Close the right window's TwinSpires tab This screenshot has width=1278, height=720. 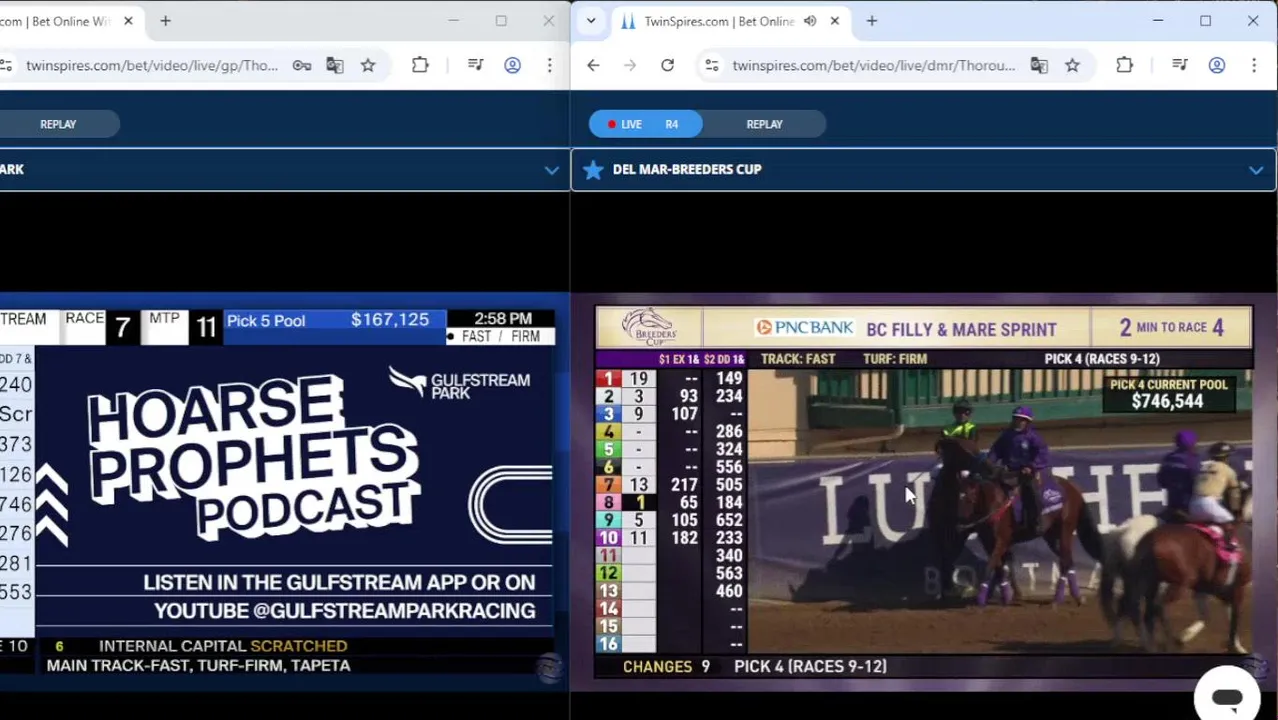(x=835, y=21)
